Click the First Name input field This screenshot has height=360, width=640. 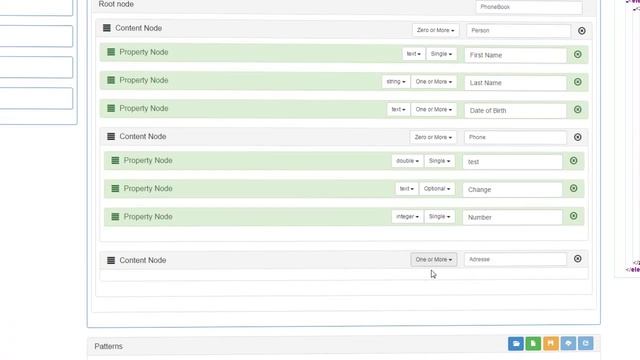(x=516, y=55)
